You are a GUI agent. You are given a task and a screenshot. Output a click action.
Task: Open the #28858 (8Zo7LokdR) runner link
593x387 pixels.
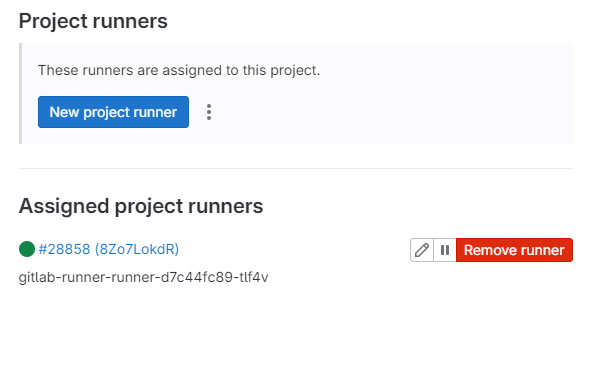(109, 249)
